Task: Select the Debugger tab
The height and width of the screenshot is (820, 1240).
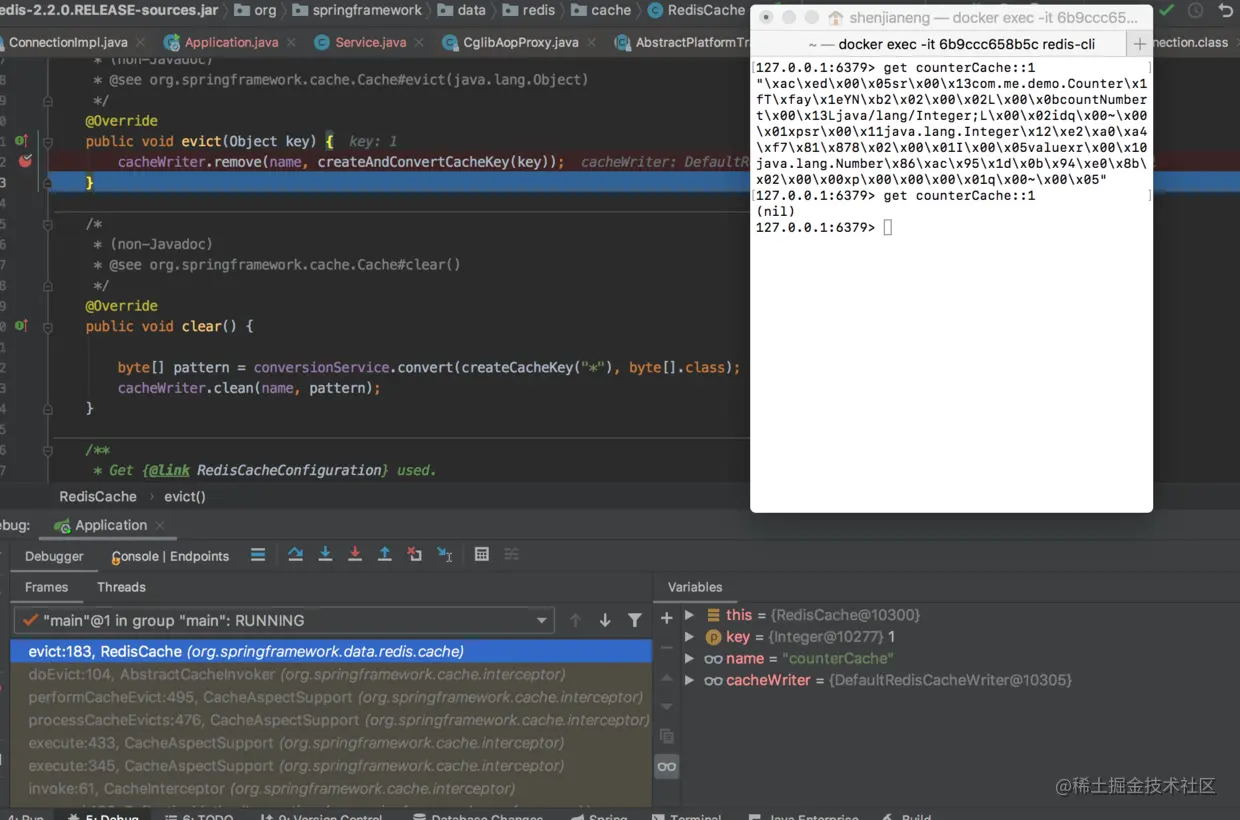Action: click(54, 557)
